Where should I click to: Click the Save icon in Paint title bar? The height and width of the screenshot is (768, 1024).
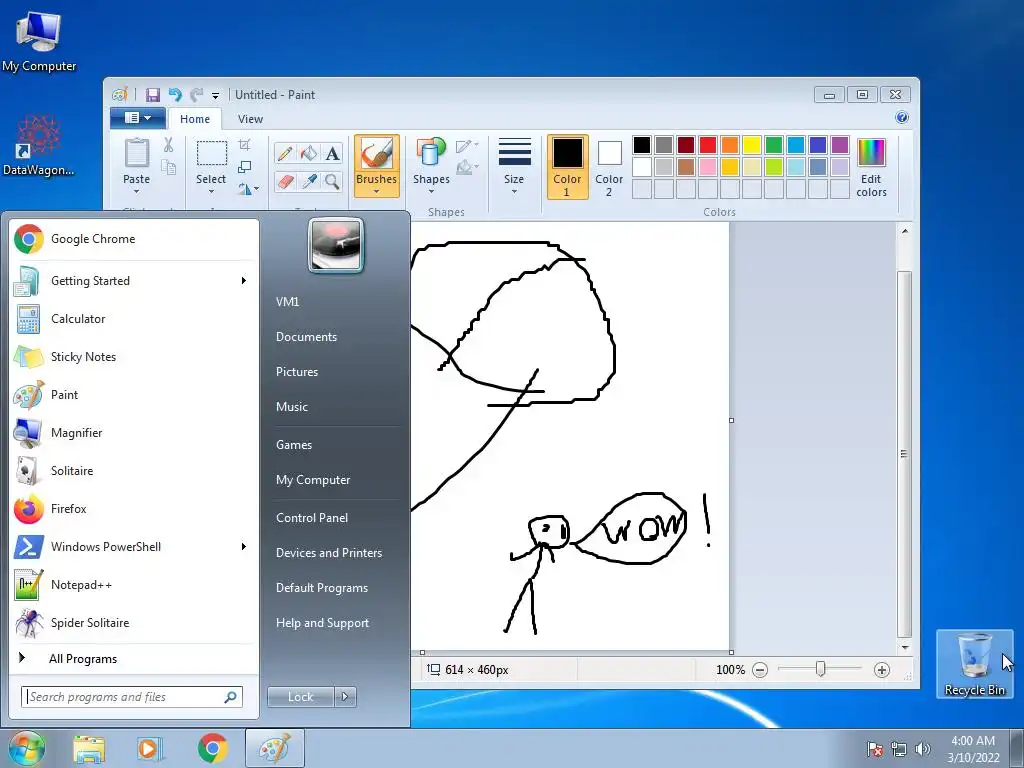tap(152, 95)
